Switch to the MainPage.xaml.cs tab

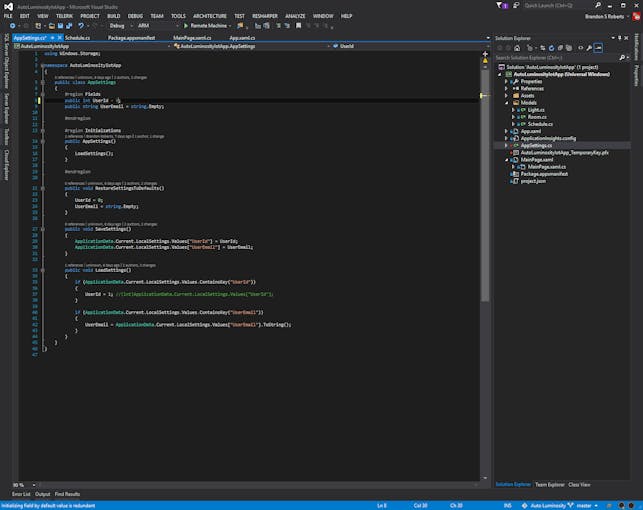point(192,38)
